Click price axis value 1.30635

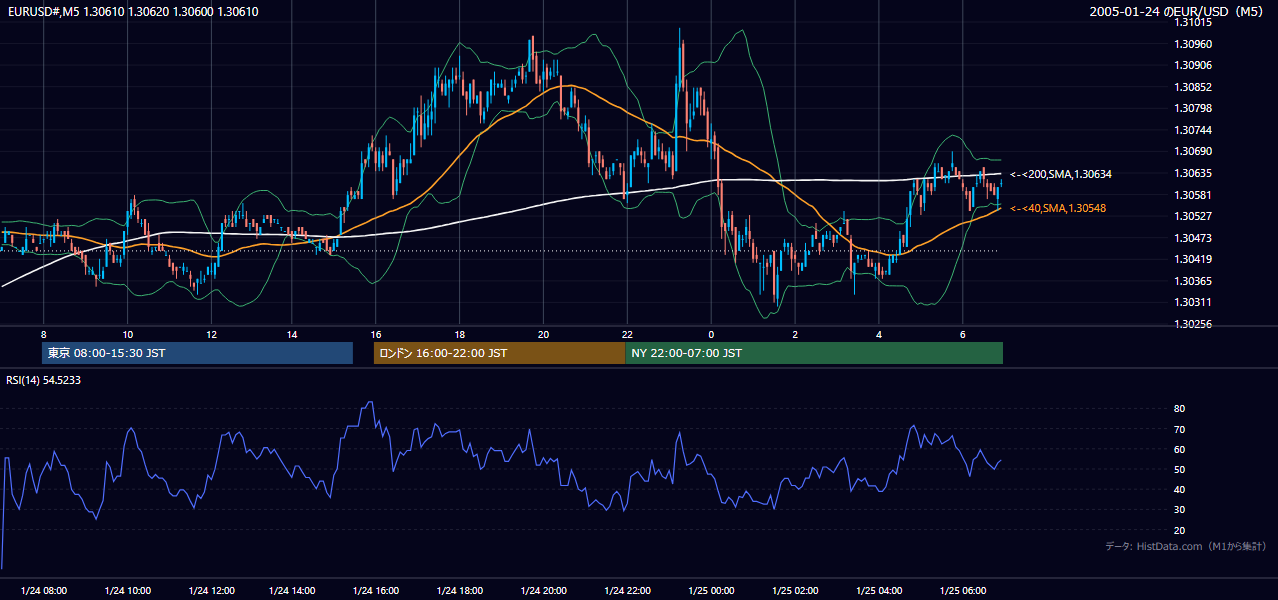pyautogui.click(x=1193, y=173)
